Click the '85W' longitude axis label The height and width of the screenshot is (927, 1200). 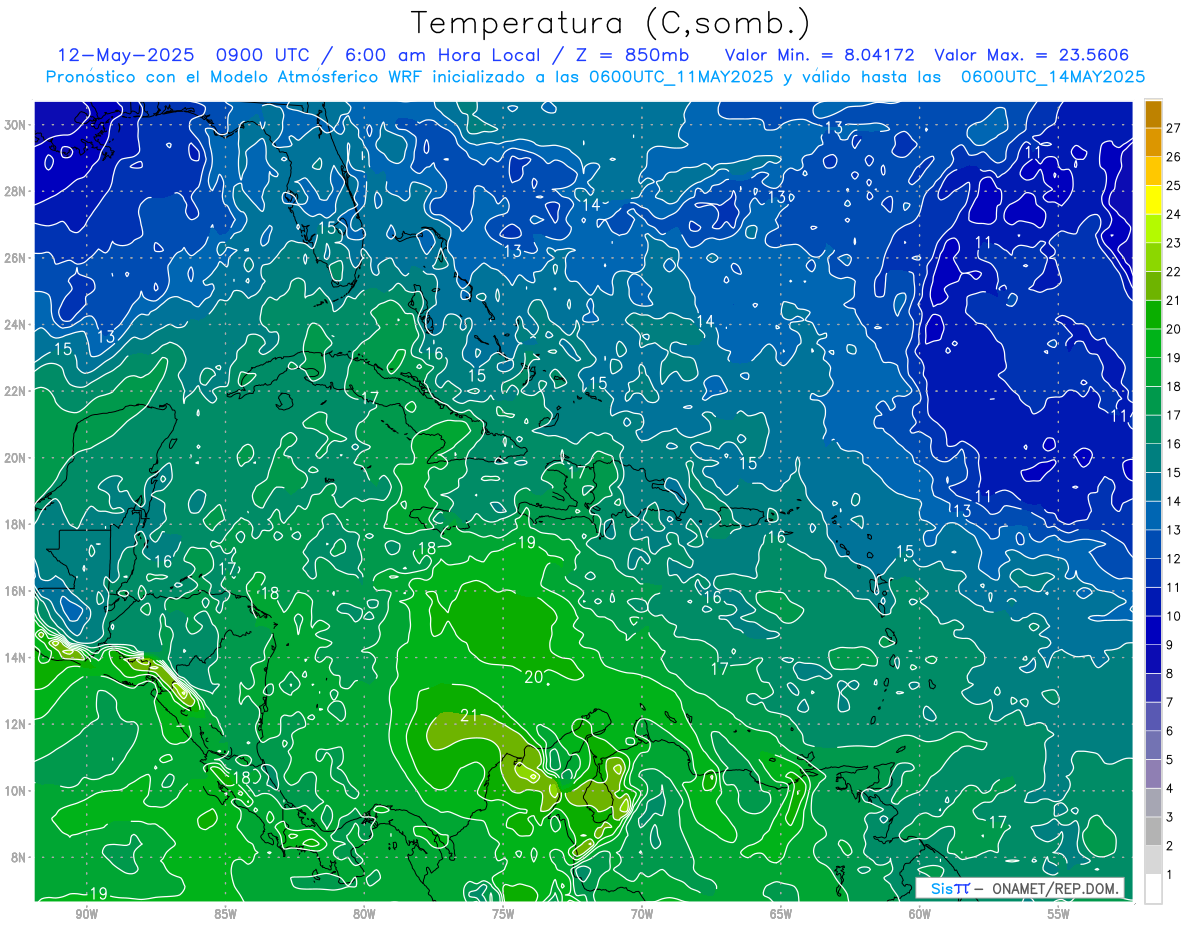coord(226,914)
